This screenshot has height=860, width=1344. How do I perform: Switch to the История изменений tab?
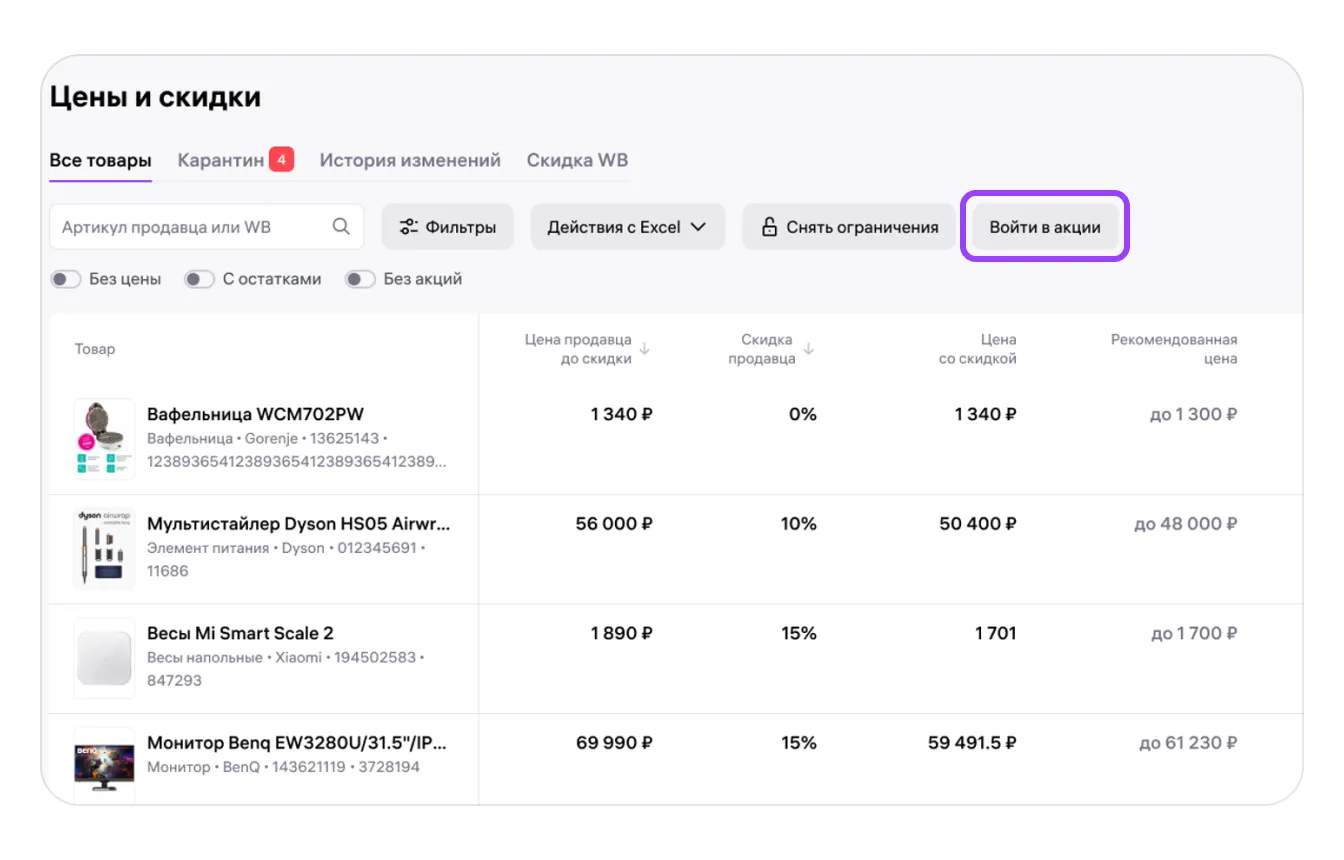point(410,160)
